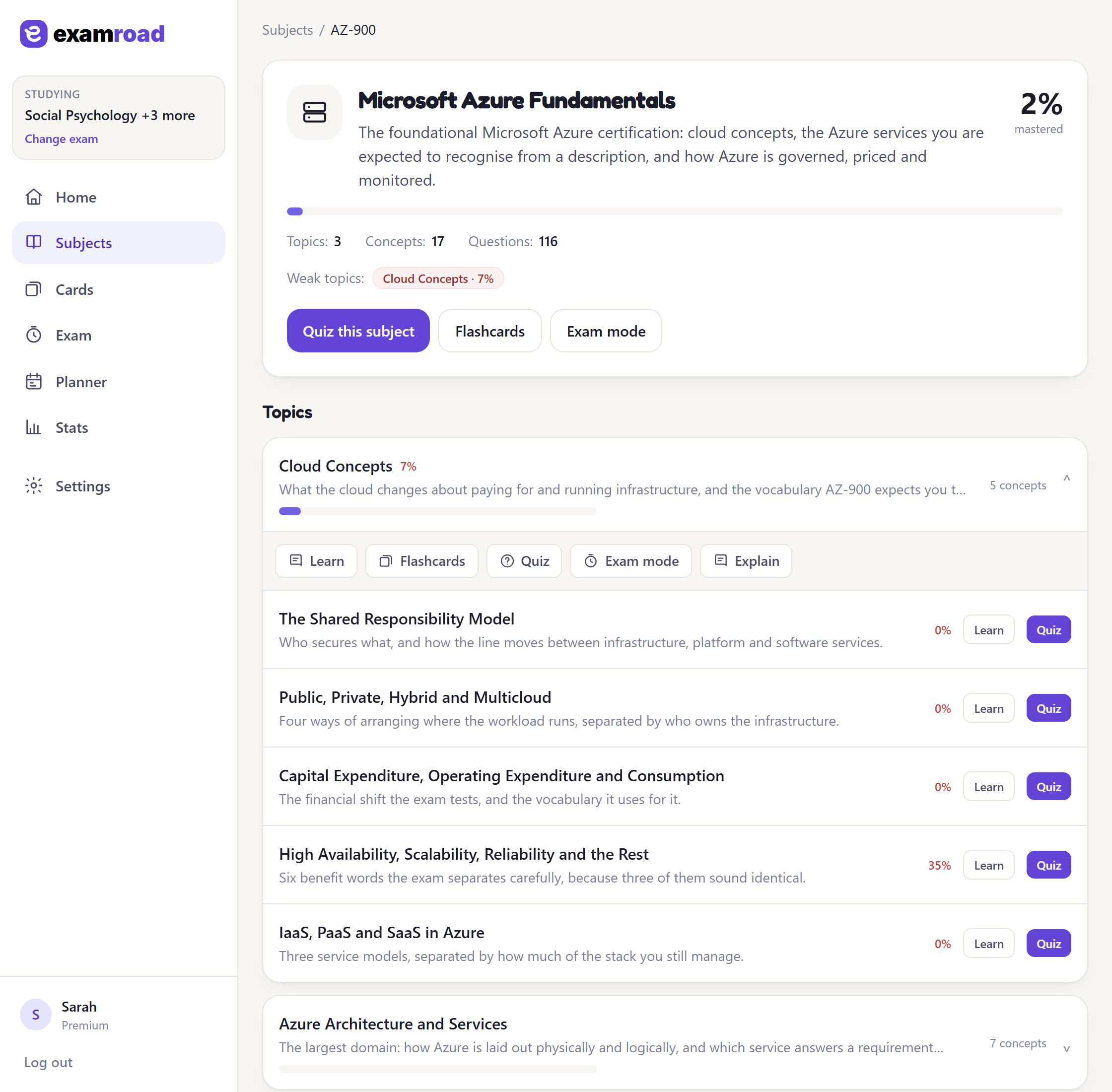The height and width of the screenshot is (1092, 1112).
Task: Learn The Shared Responsibility Model
Action: 989,630
